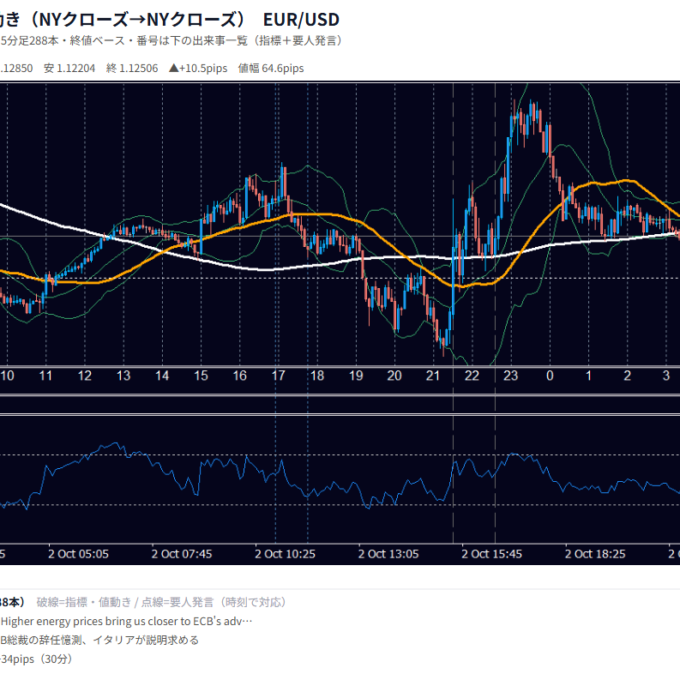The image size is (680, 680).
Task: Click hour label 2 on chart axis
Action: coord(628,376)
